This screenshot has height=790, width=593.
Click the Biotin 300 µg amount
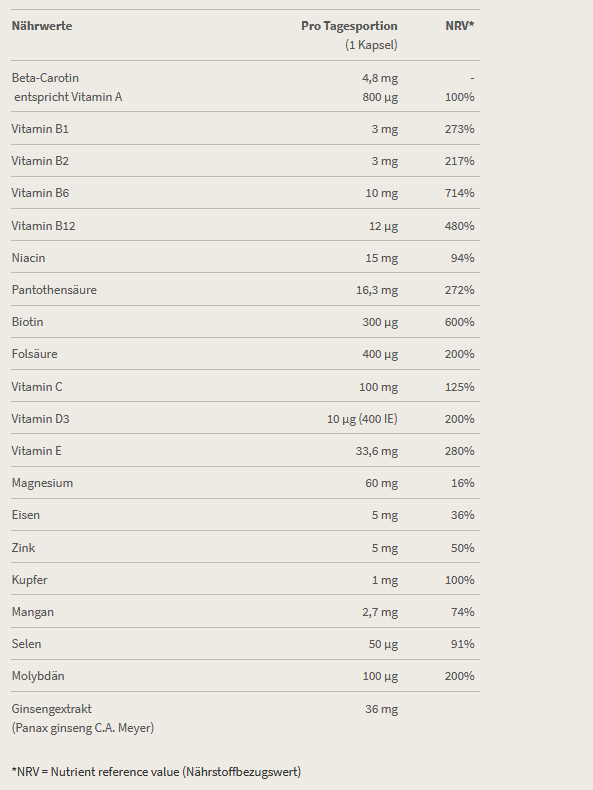point(380,322)
